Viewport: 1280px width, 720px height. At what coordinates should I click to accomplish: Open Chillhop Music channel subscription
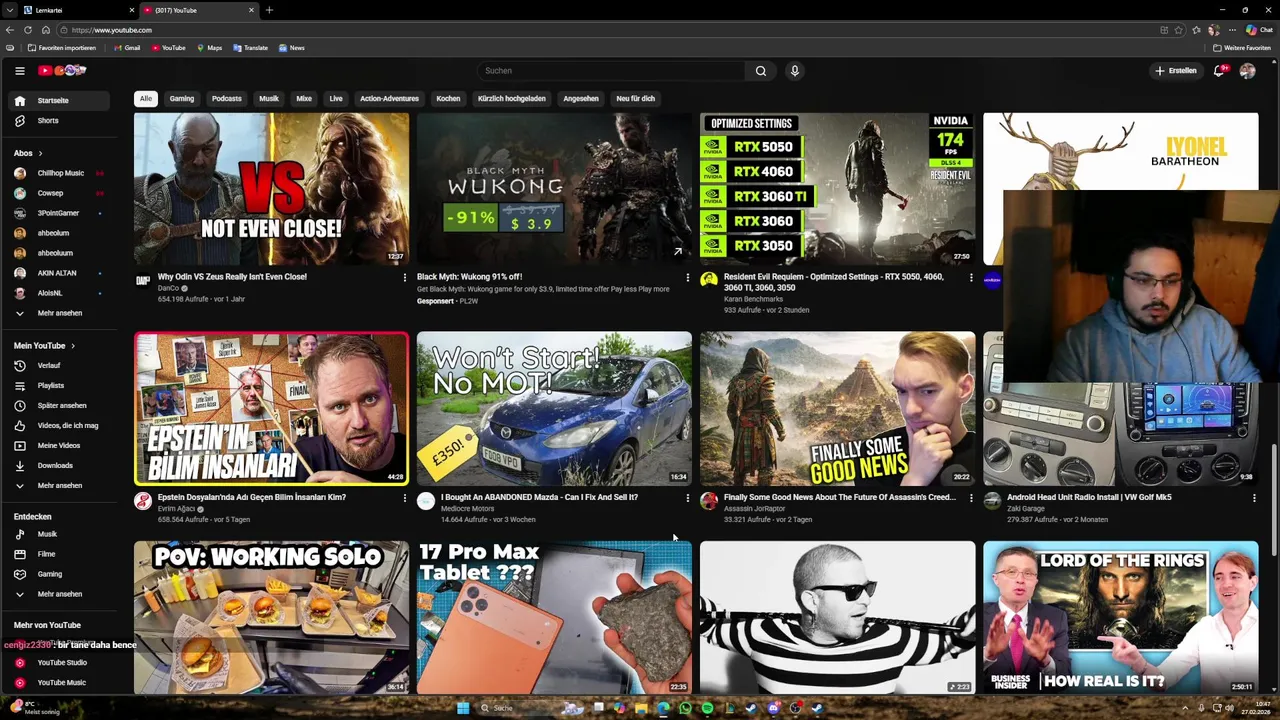(x=60, y=173)
